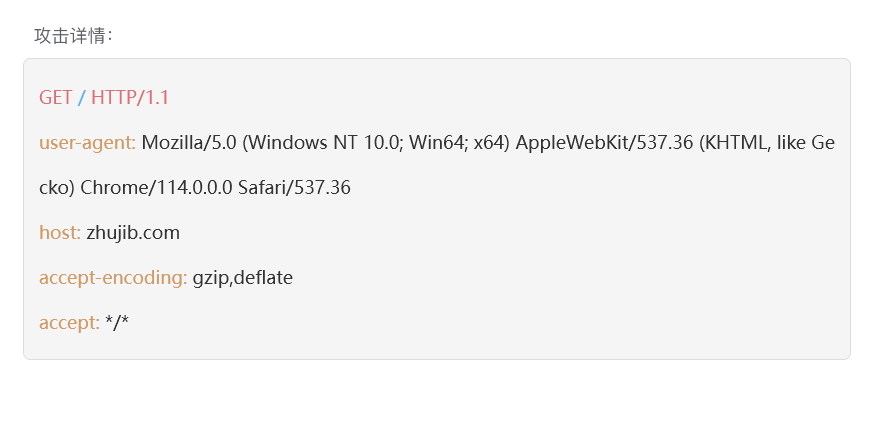Click the Win64 token in user-agent
The height and width of the screenshot is (424, 869).
point(432,143)
